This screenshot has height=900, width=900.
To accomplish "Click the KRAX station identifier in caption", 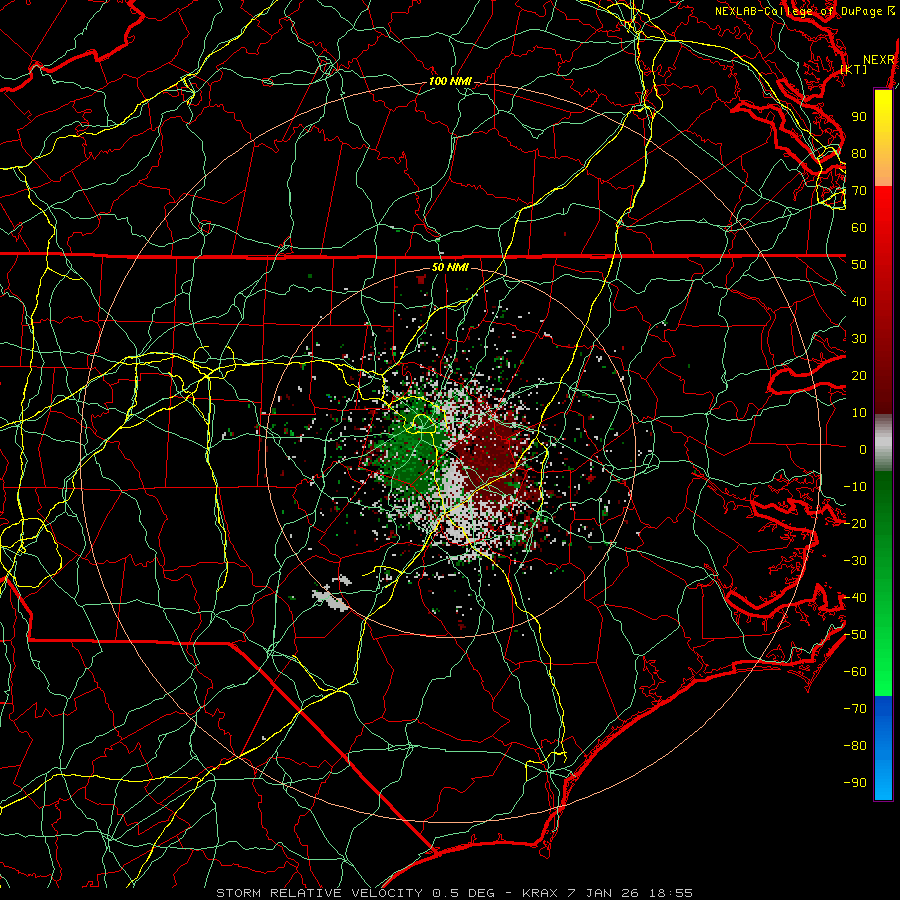I will click(x=540, y=893).
